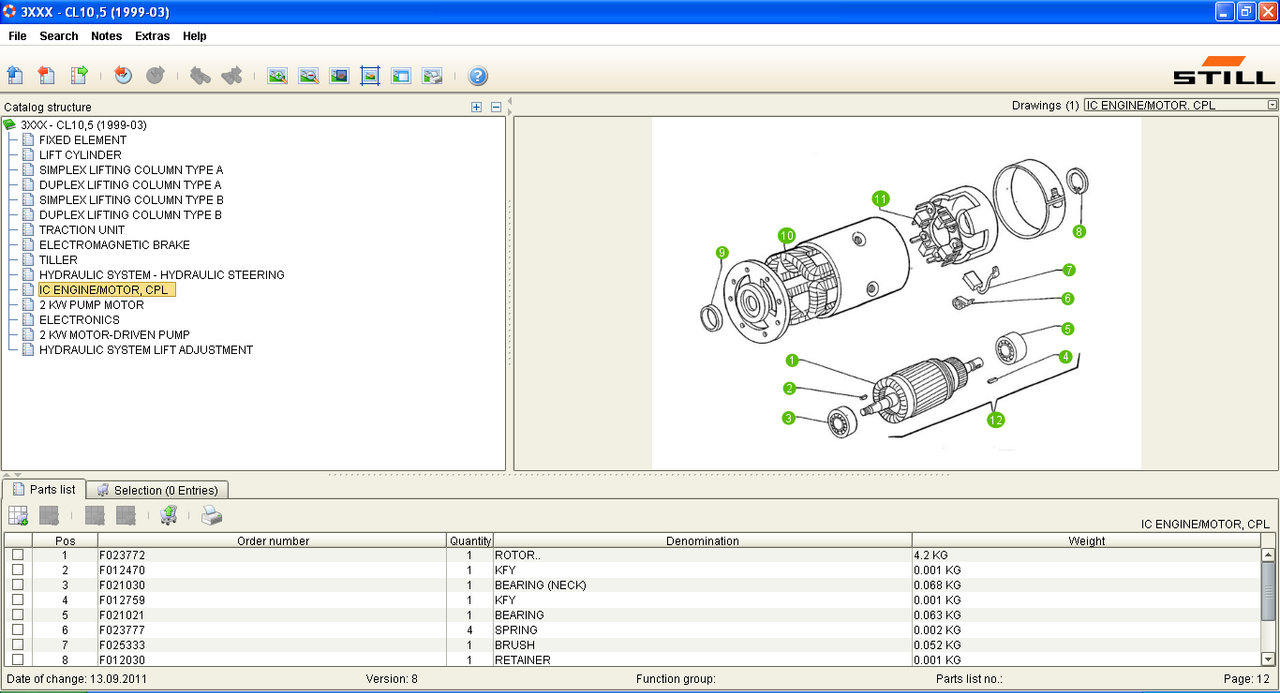Screen dimensions: 1280x693
Task: Click callout 12 on the motor drawing
Action: coord(995,420)
